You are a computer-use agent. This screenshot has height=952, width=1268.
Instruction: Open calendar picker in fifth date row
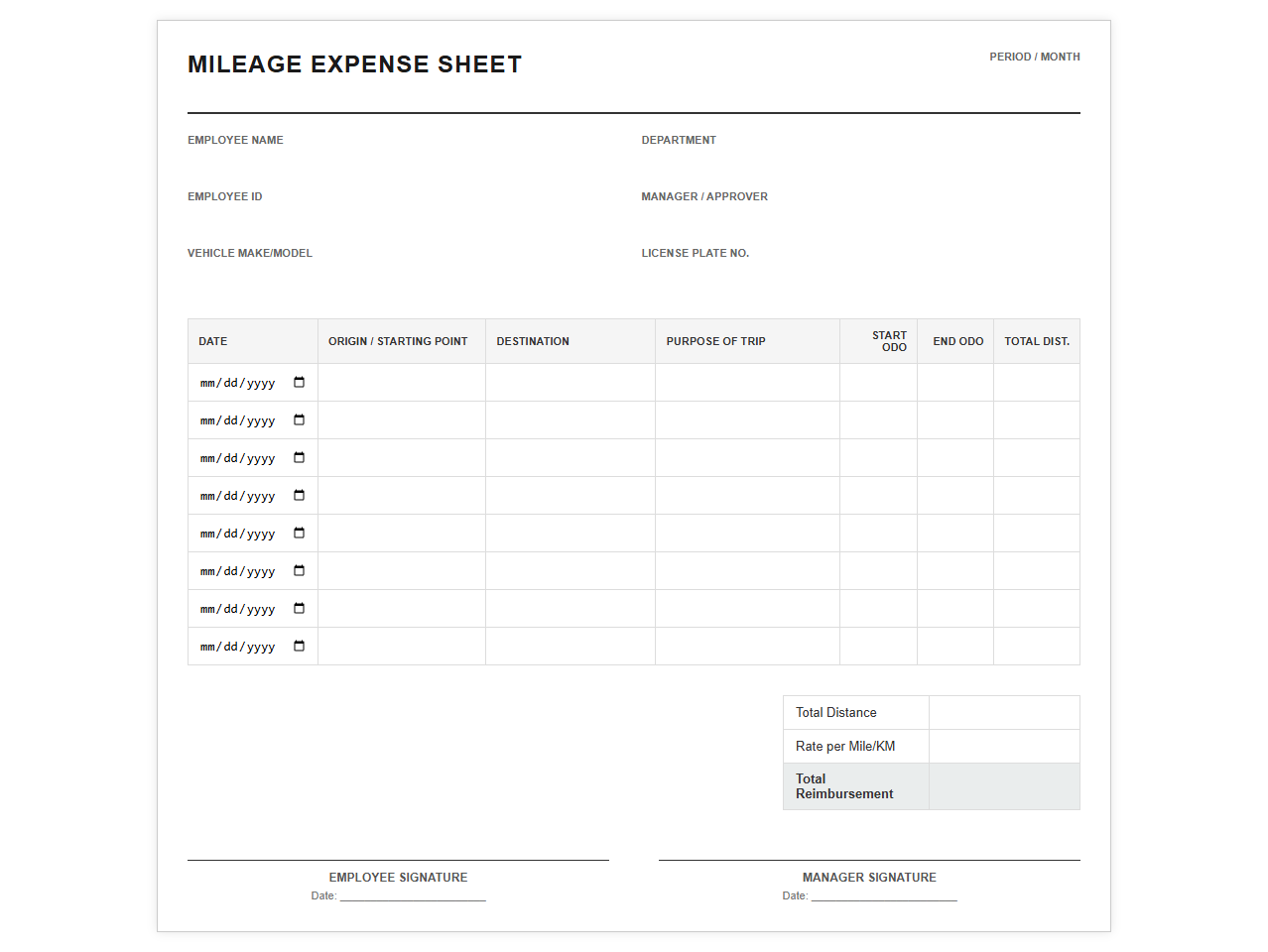[299, 534]
